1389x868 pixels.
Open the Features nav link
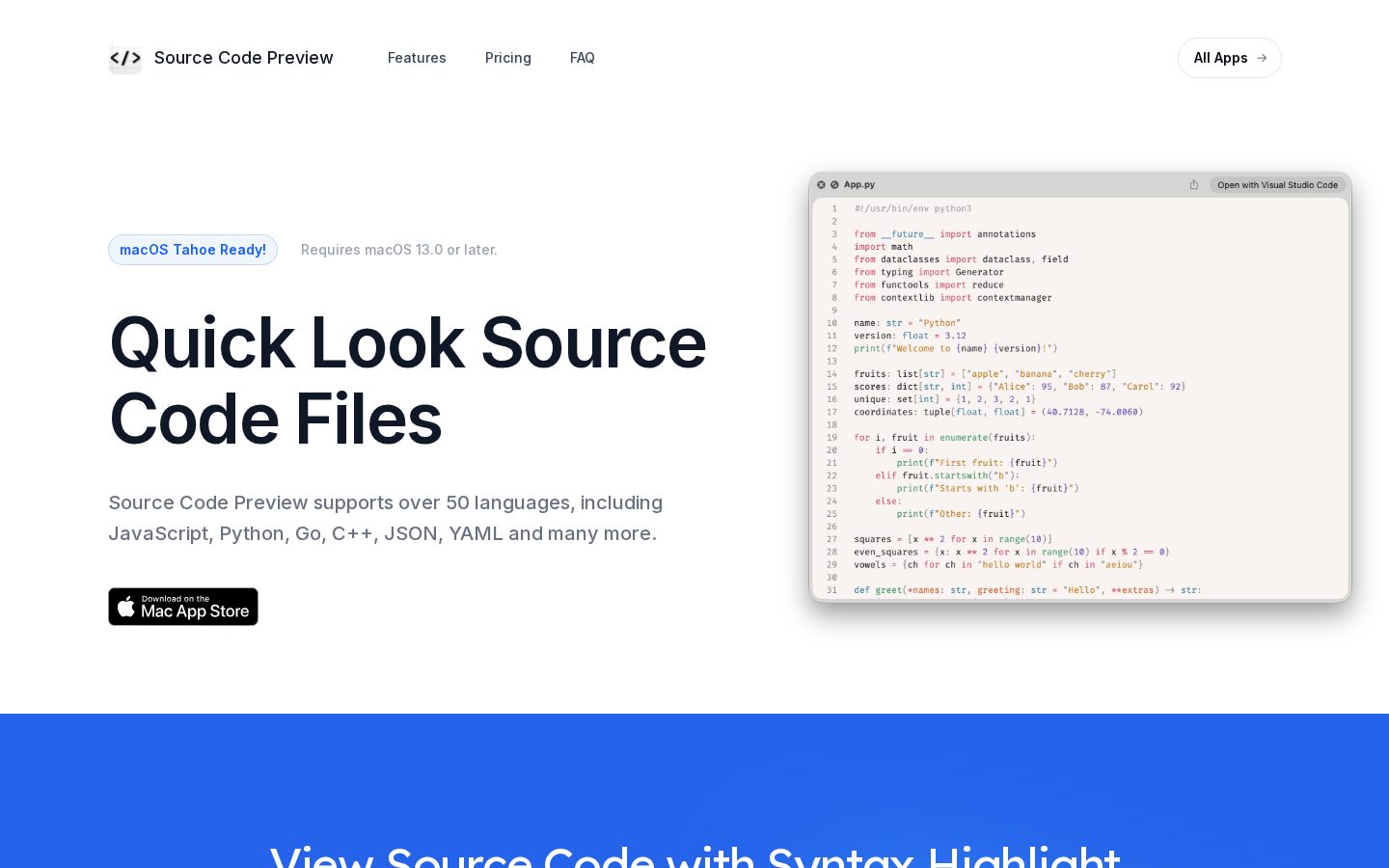tap(417, 58)
